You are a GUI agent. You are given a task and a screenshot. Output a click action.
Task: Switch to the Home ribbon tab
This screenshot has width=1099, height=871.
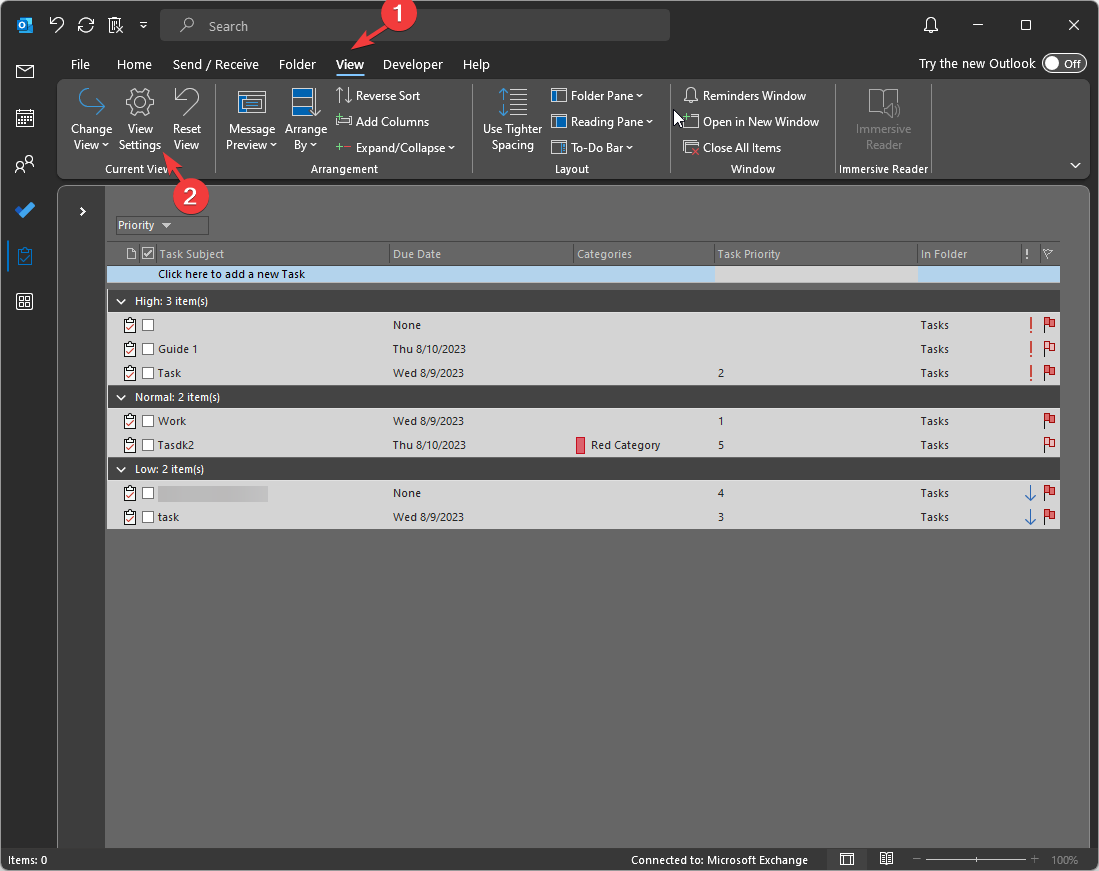click(134, 64)
